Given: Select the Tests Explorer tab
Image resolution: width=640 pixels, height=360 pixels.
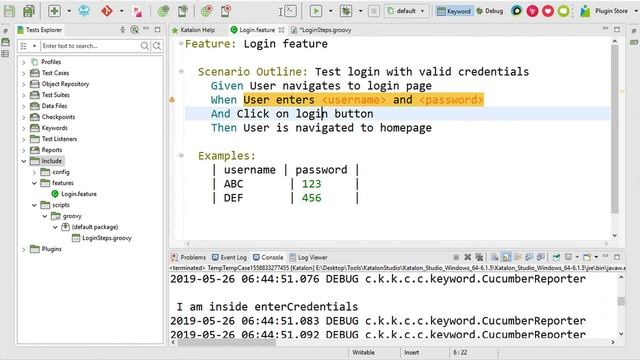Looking at the screenshot, I should (x=40, y=30).
